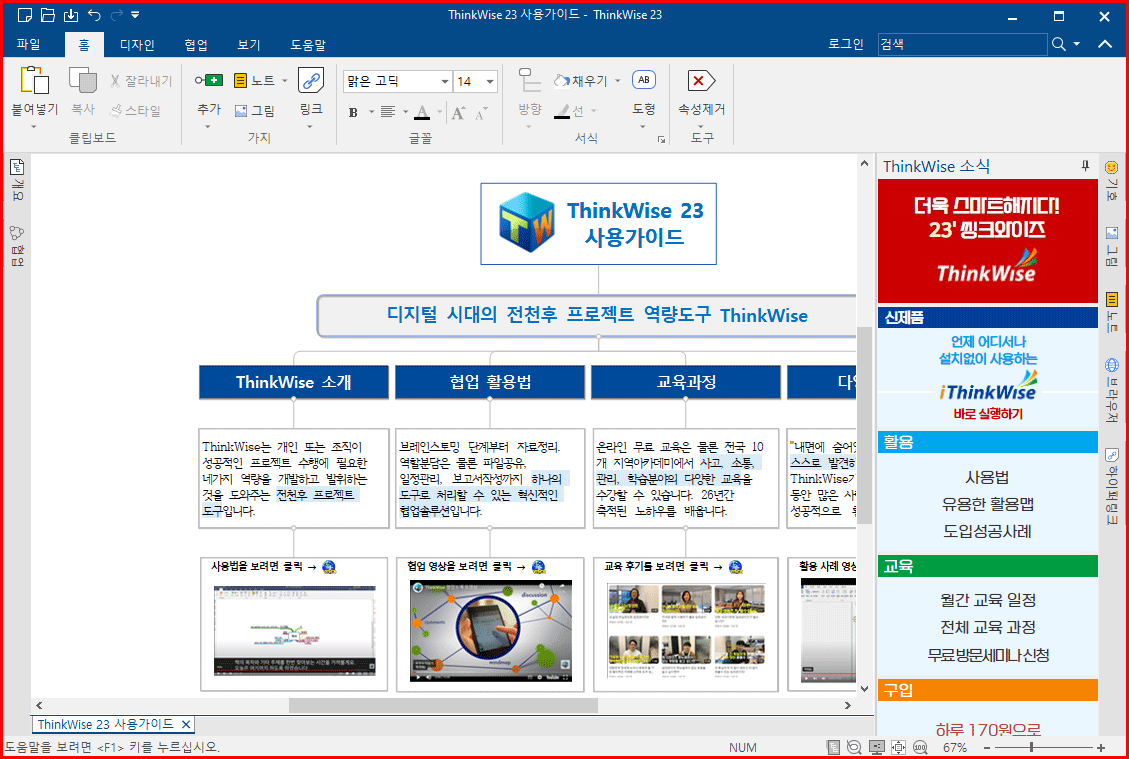The image size is (1129, 759).
Task: Switch to the View (보기) tab
Action: (x=248, y=45)
